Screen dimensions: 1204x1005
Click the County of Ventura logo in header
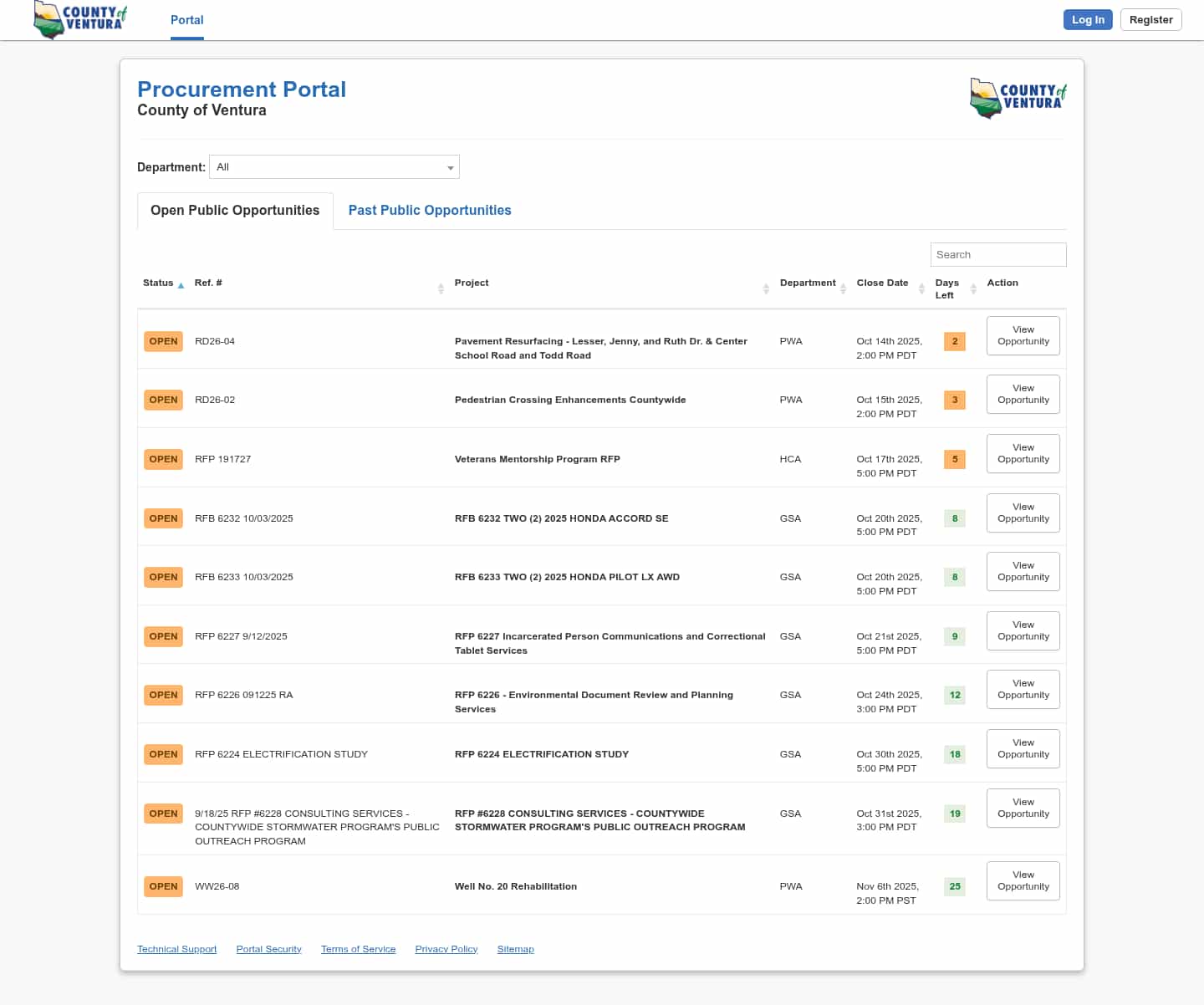click(81, 19)
